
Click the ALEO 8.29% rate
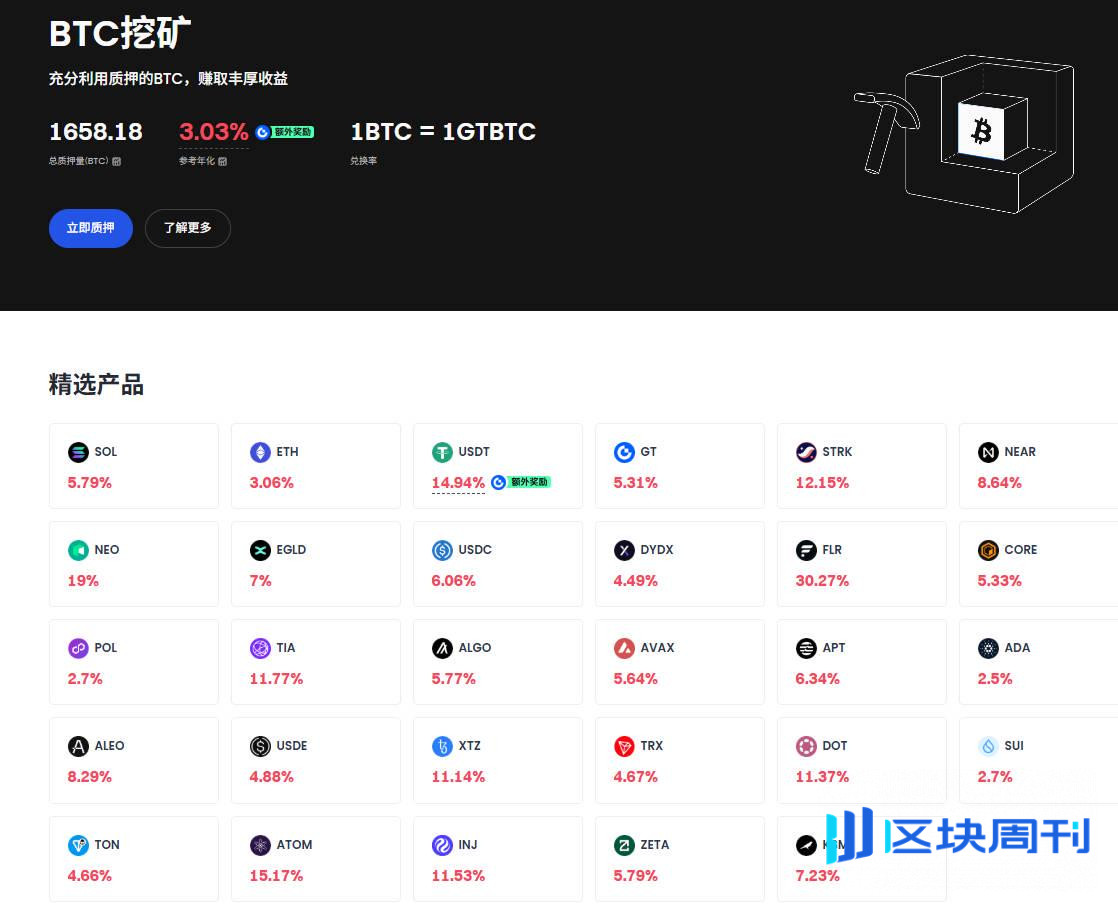point(90,777)
